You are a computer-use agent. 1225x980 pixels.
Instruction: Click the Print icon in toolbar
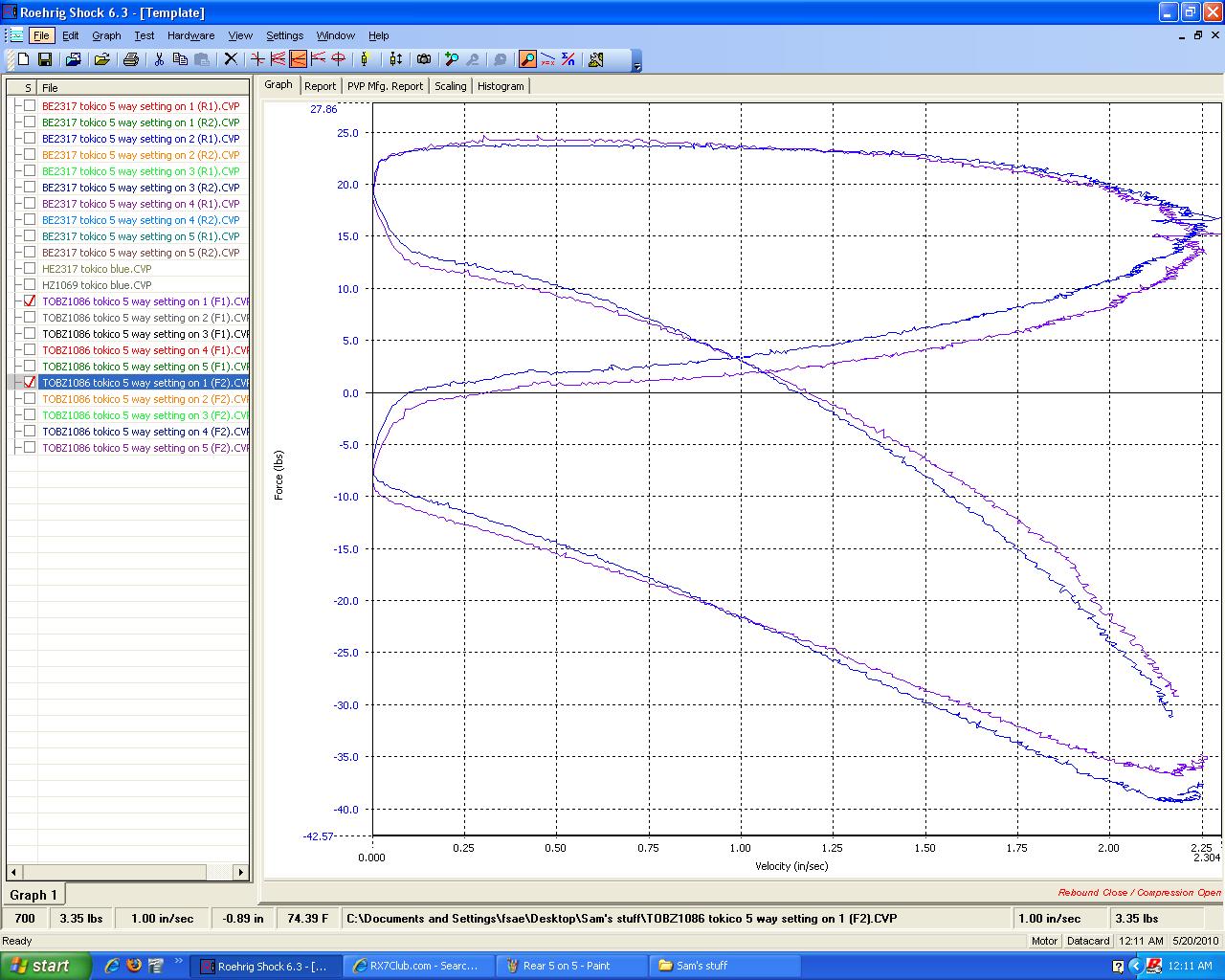pos(130,59)
